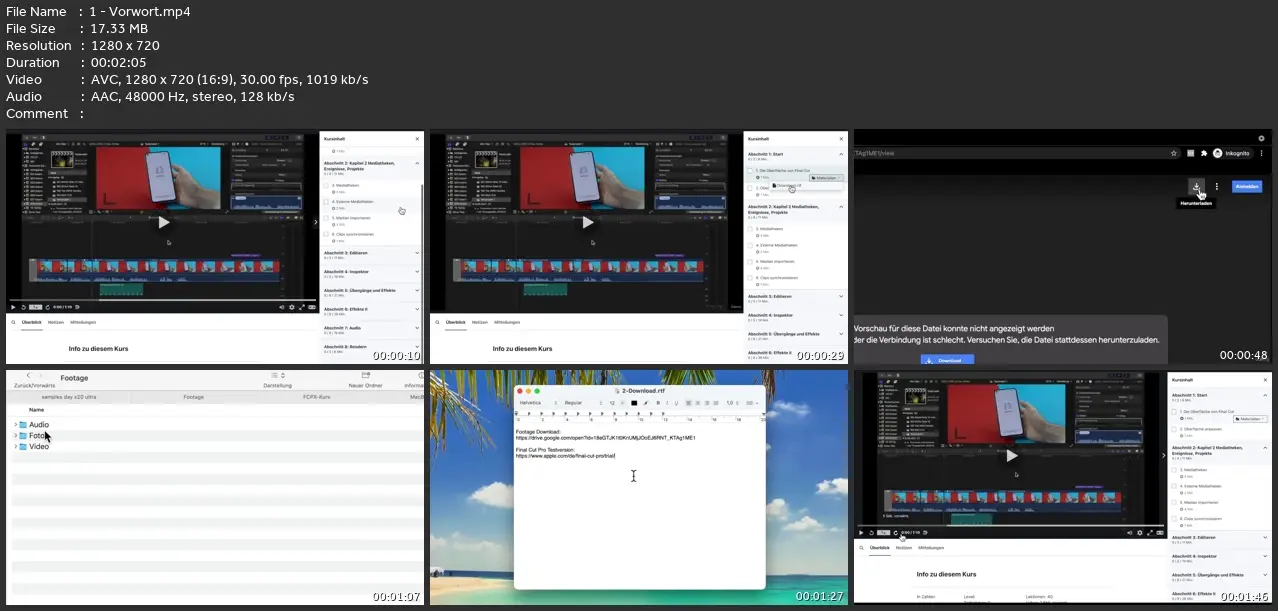Click video progress bar in 00:00:10 thumbnail
The height and width of the screenshot is (611, 1278).
pyautogui.click(x=161, y=300)
